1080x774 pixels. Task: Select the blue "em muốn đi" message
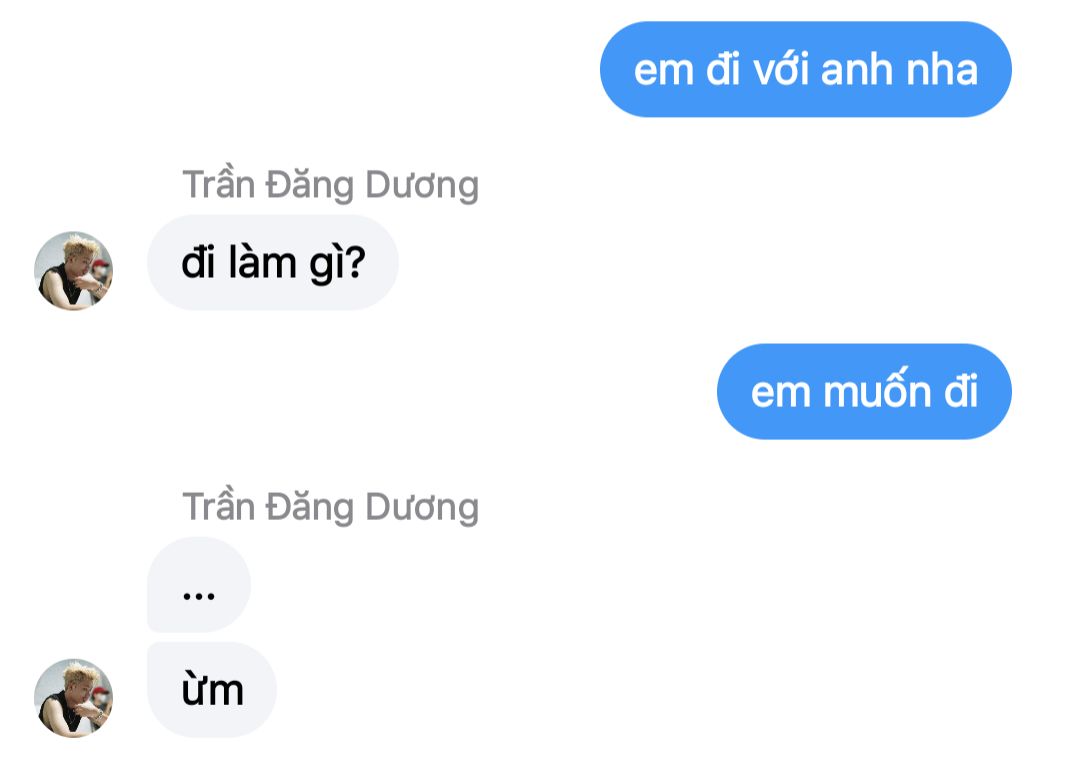tap(864, 391)
